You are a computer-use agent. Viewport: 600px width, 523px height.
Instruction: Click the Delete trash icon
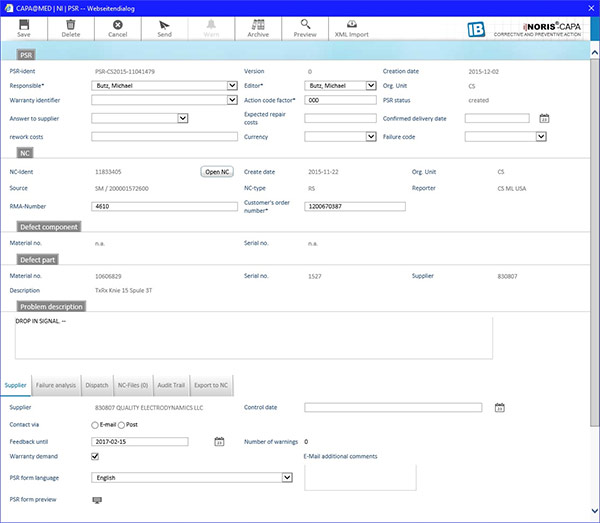tap(71, 25)
